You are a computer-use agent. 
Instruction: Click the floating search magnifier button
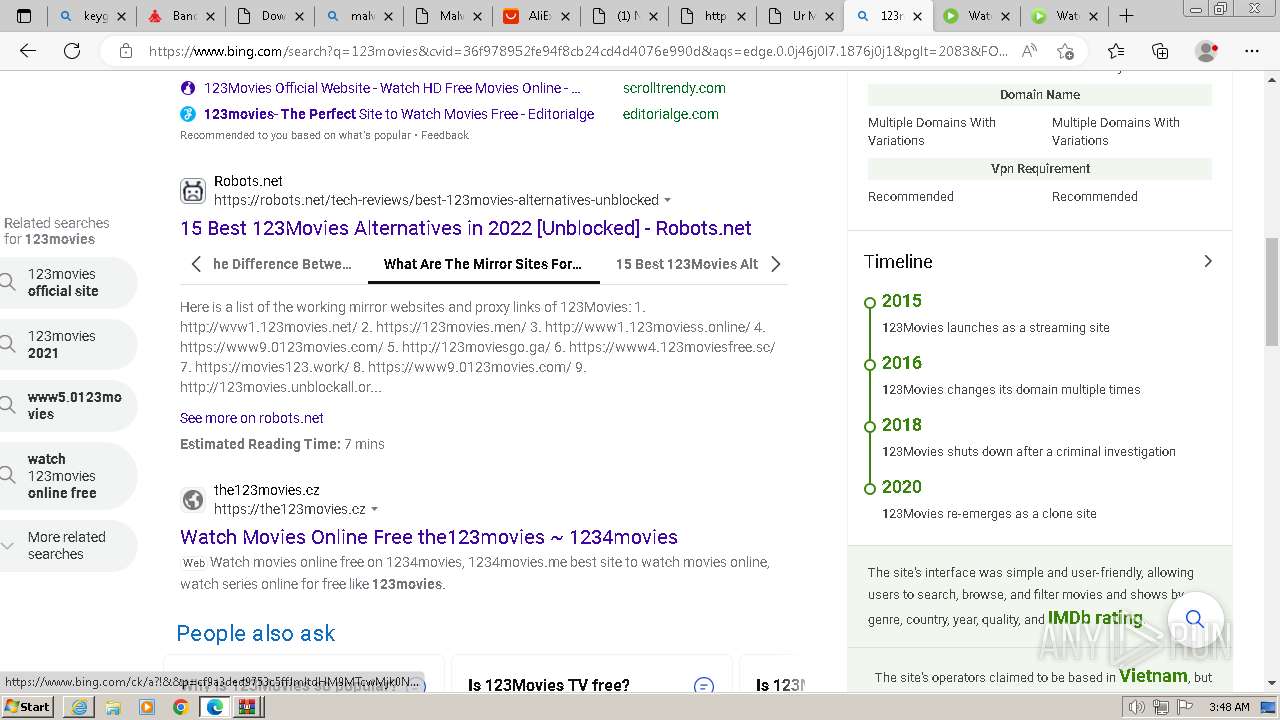[x=1195, y=619]
